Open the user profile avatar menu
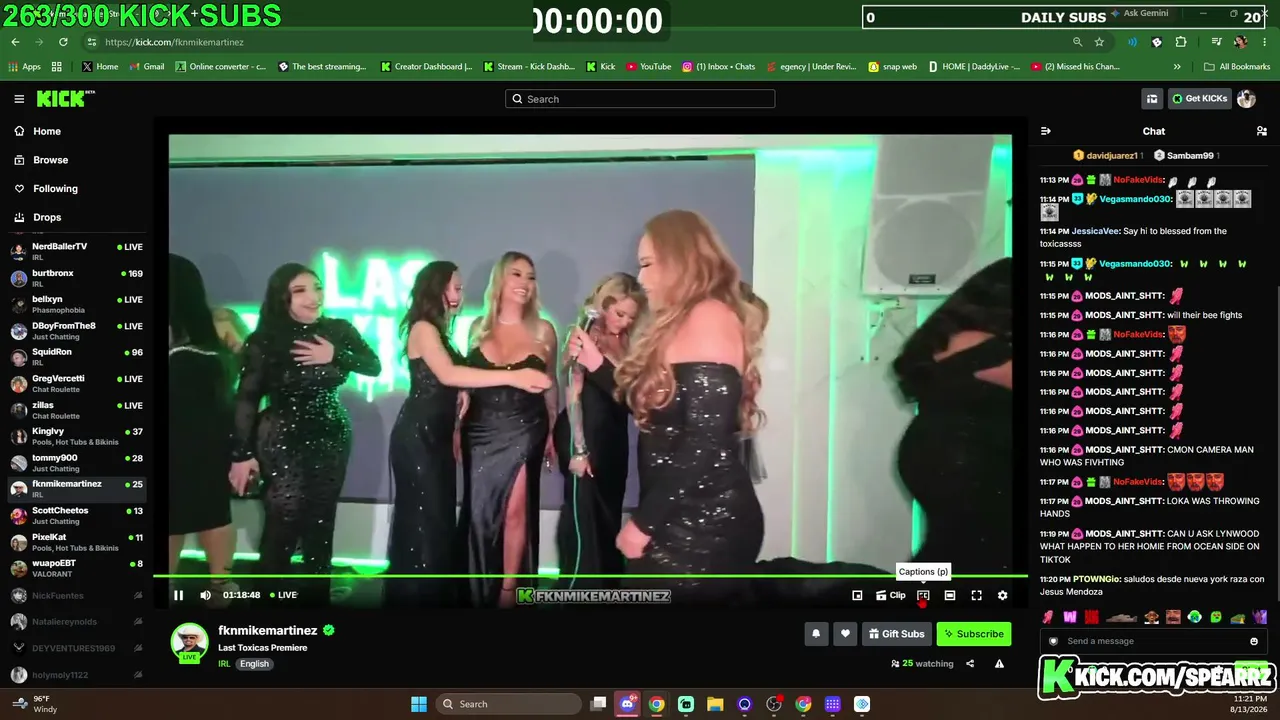Screen dimensions: 1280x720 tap(1246, 99)
